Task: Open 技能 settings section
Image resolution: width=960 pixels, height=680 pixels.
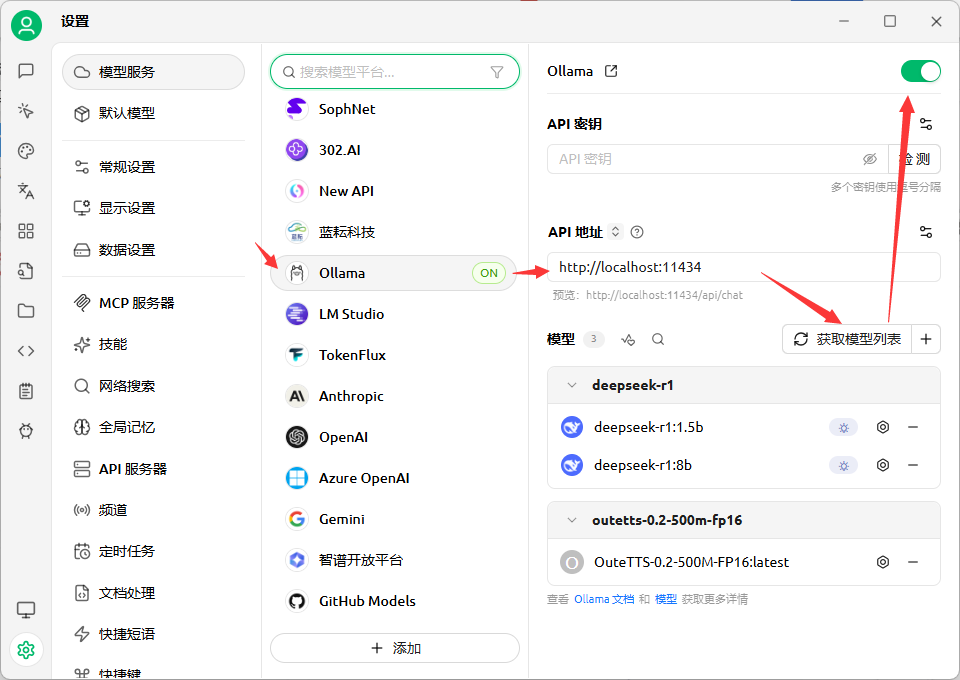Action: point(154,344)
